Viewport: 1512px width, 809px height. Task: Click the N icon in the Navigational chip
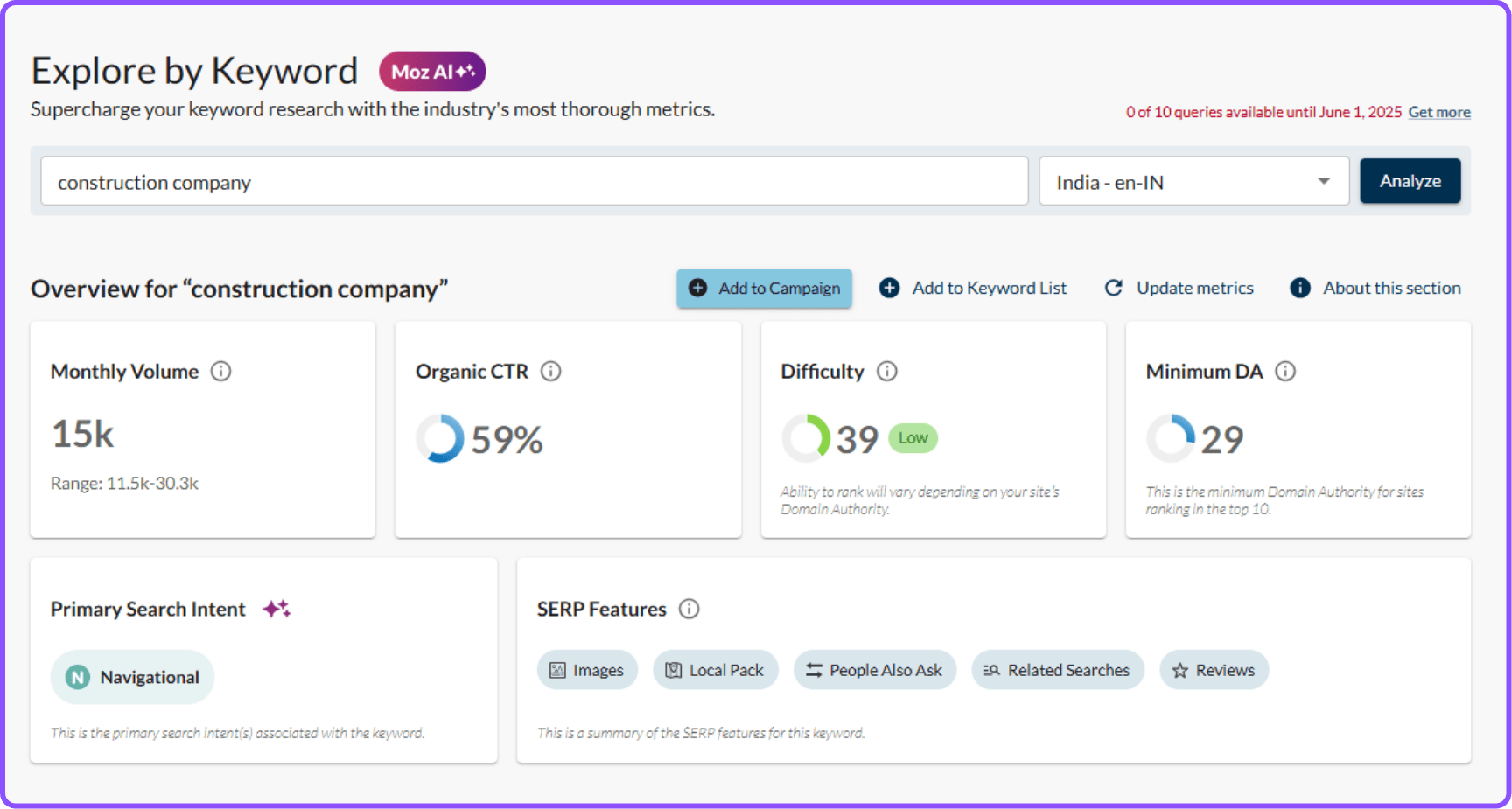click(78, 677)
